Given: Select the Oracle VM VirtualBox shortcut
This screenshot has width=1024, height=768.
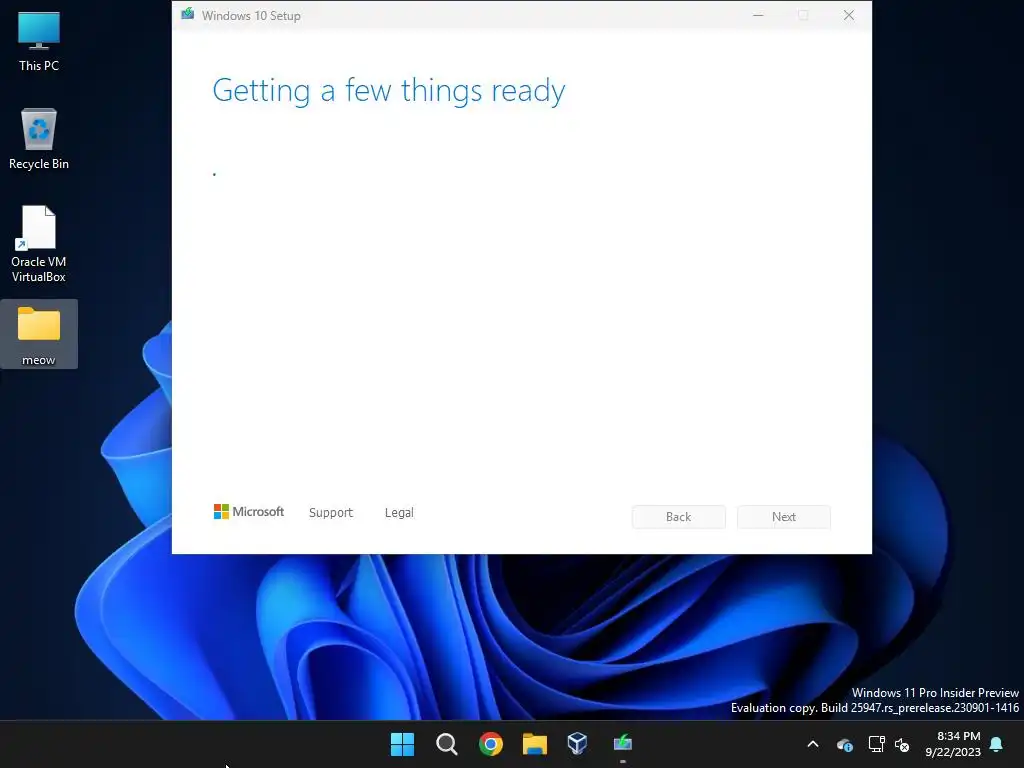Looking at the screenshot, I should tap(39, 244).
